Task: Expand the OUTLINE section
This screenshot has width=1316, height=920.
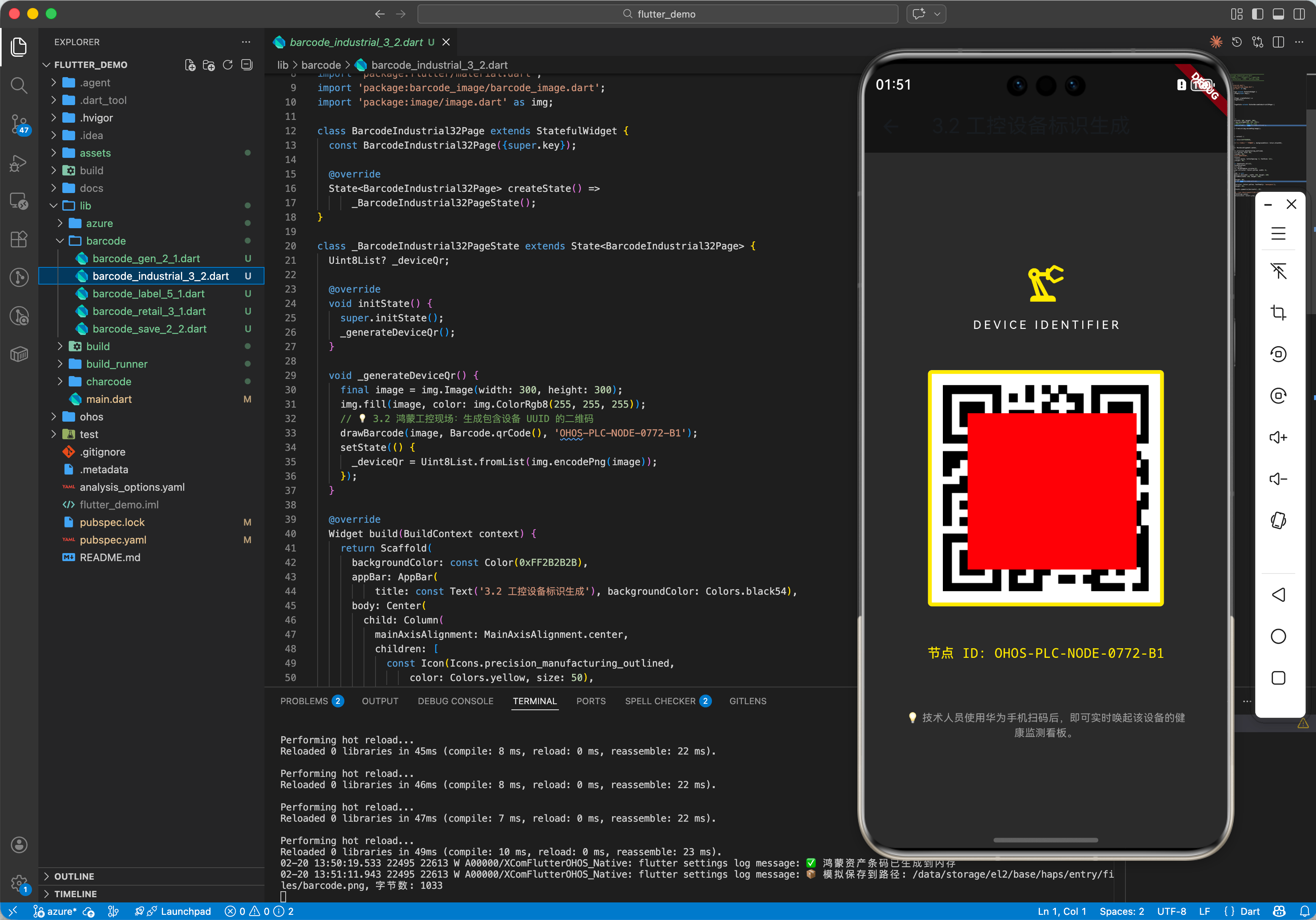Action: [x=74, y=876]
